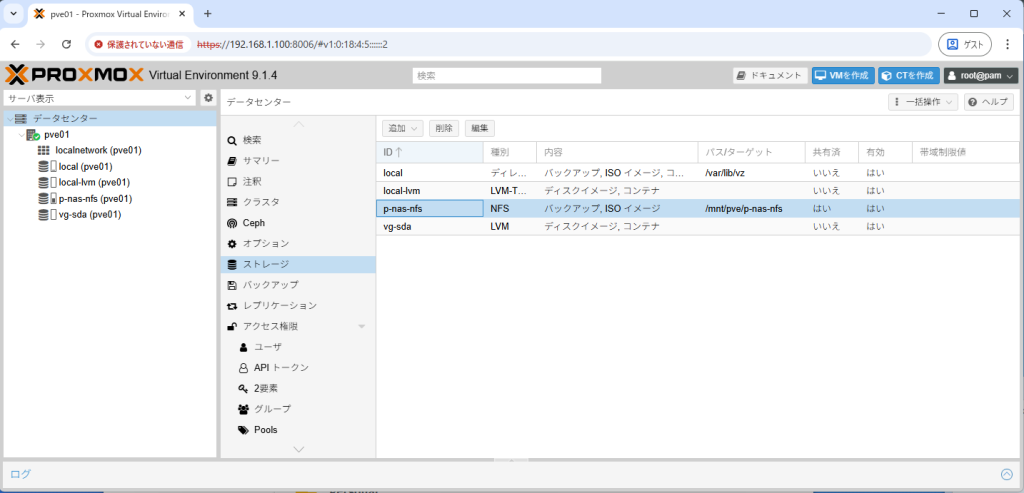Open a new browser tab

(208, 13)
